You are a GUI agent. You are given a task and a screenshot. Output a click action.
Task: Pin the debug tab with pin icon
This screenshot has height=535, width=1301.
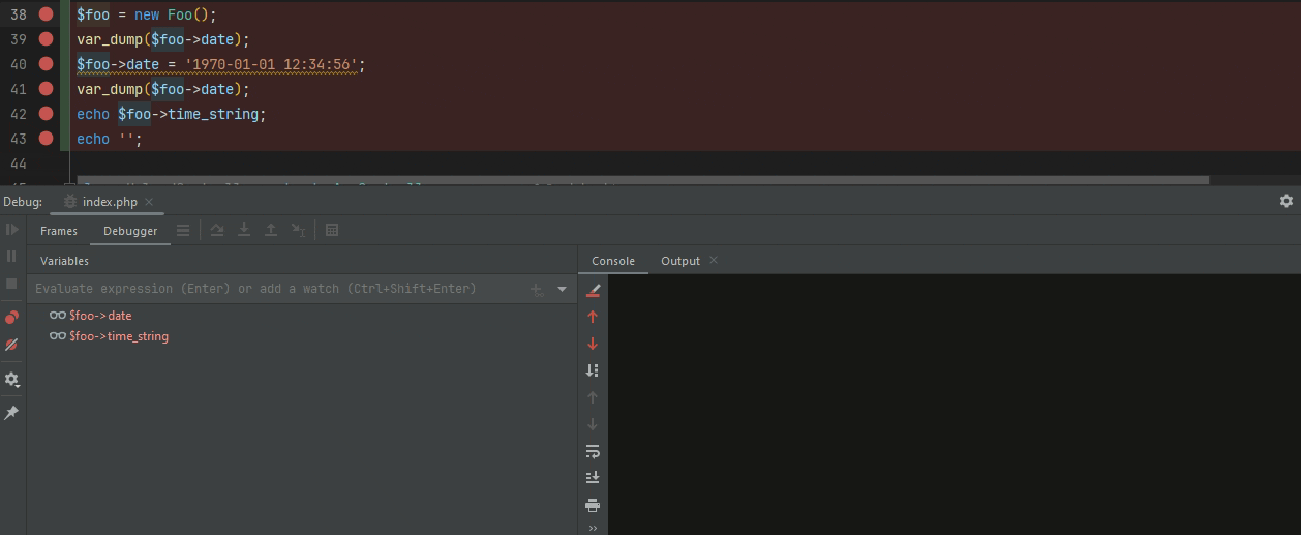[x=12, y=413]
